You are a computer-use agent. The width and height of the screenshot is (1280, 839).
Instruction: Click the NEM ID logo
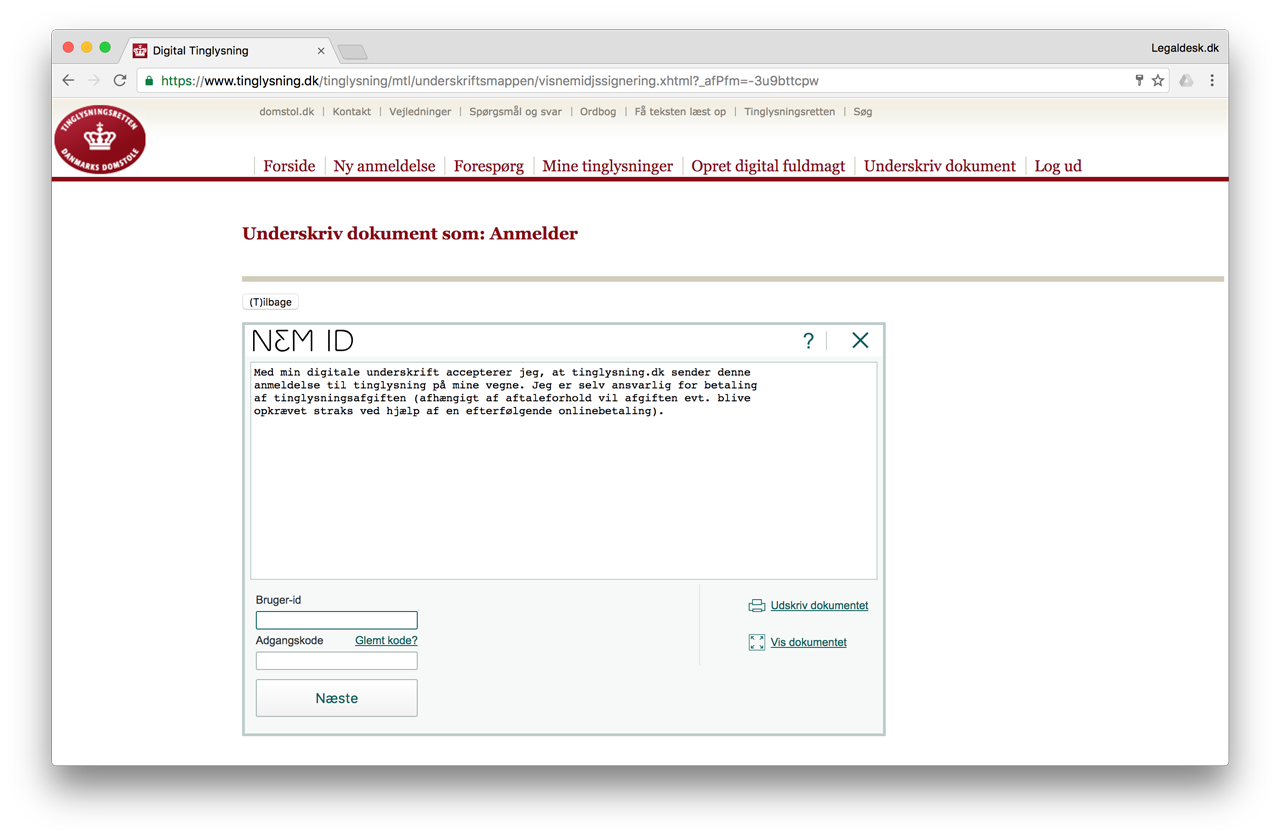[303, 341]
